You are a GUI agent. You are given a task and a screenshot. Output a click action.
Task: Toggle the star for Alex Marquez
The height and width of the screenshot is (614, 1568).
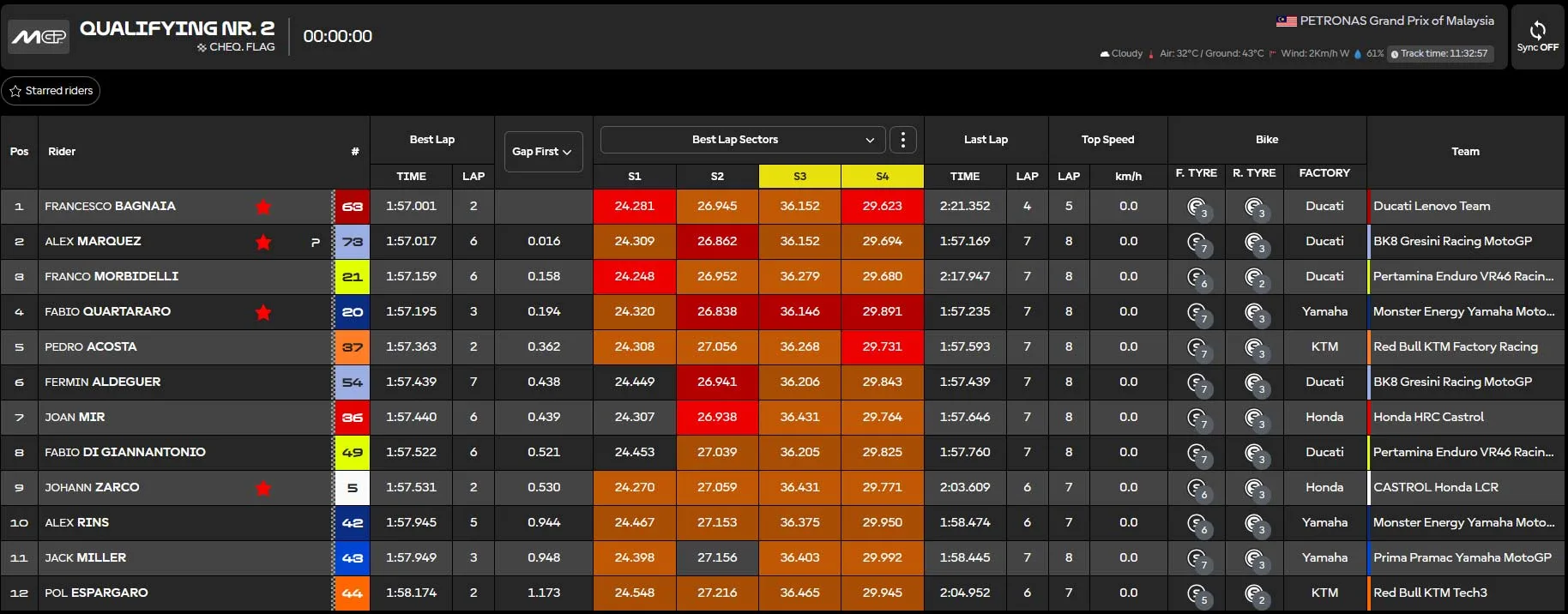[263, 242]
